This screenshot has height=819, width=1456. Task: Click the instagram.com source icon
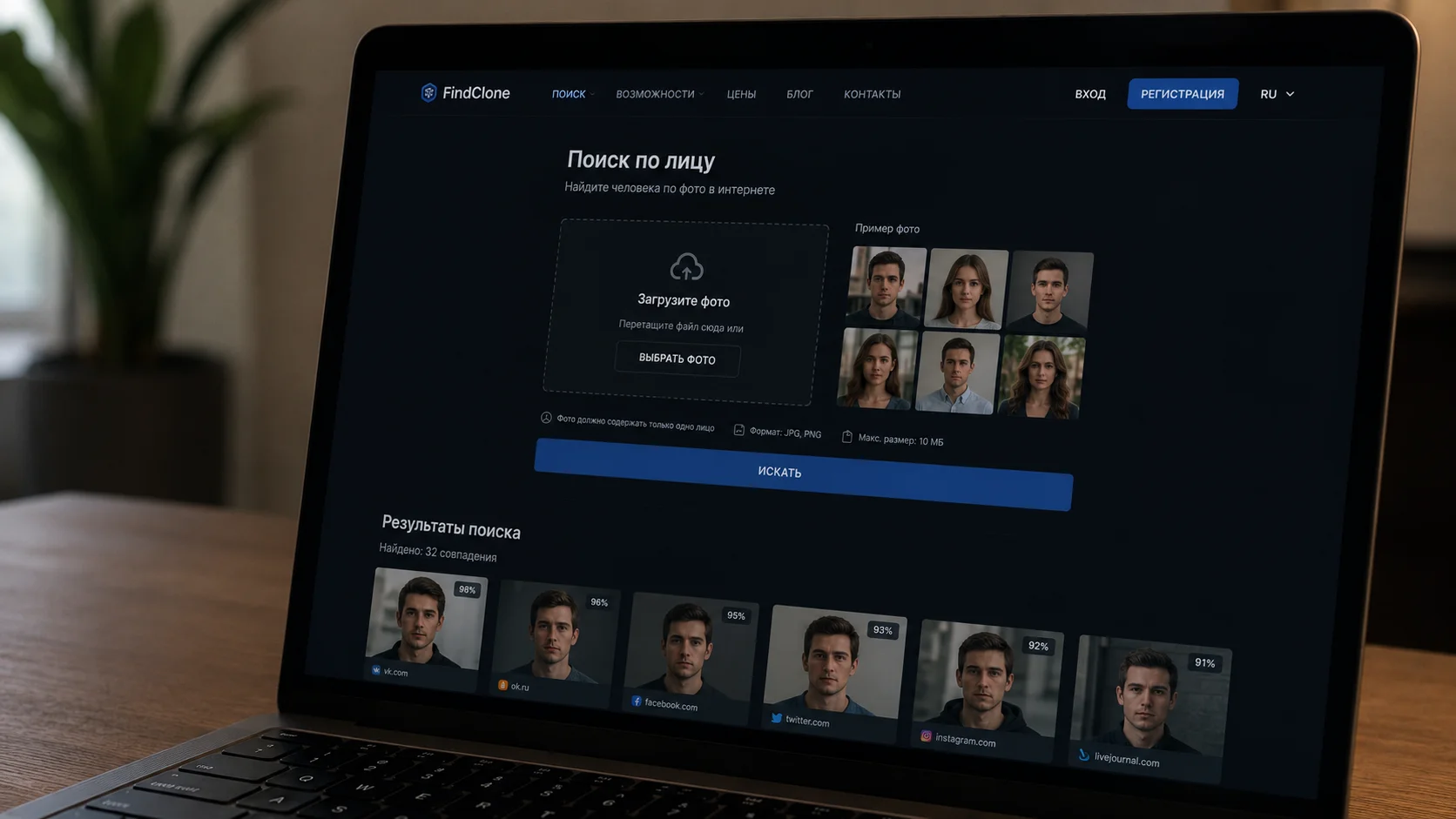pos(926,736)
